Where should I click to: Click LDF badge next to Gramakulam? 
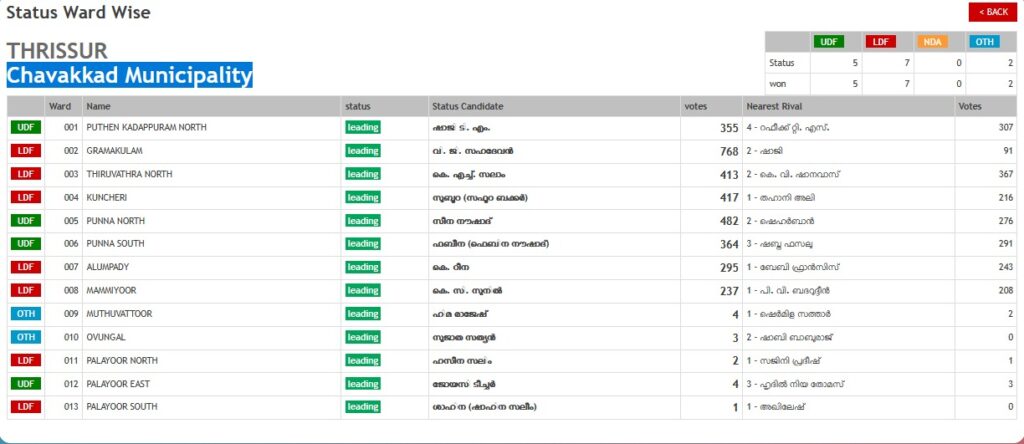click(x=26, y=151)
